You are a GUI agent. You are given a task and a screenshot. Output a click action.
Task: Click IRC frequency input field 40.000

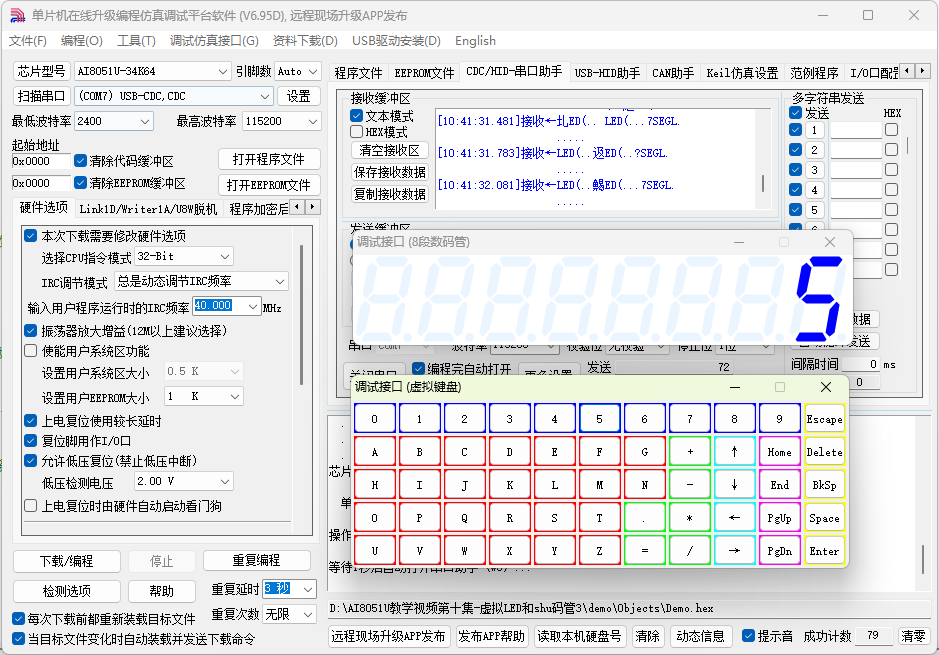click(x=226, y=306)
